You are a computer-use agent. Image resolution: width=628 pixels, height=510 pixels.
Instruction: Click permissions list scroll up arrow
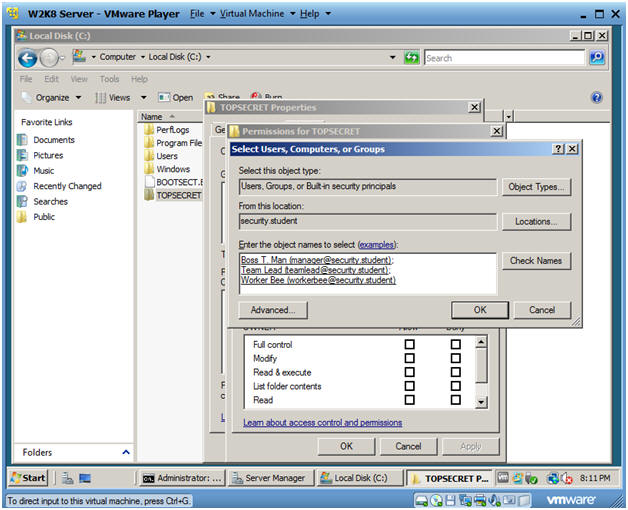(481, 342)
